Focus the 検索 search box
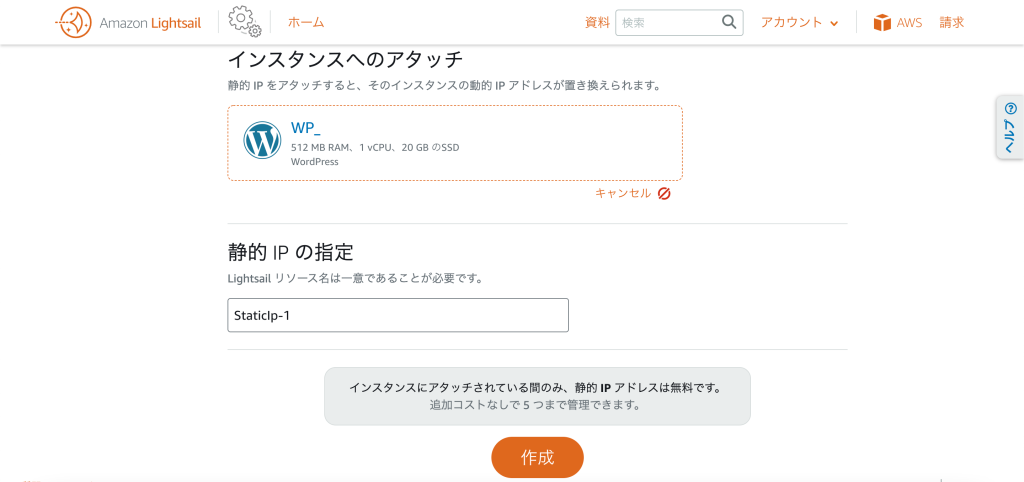Screen dimensions: 1024x482 [667, 22]
